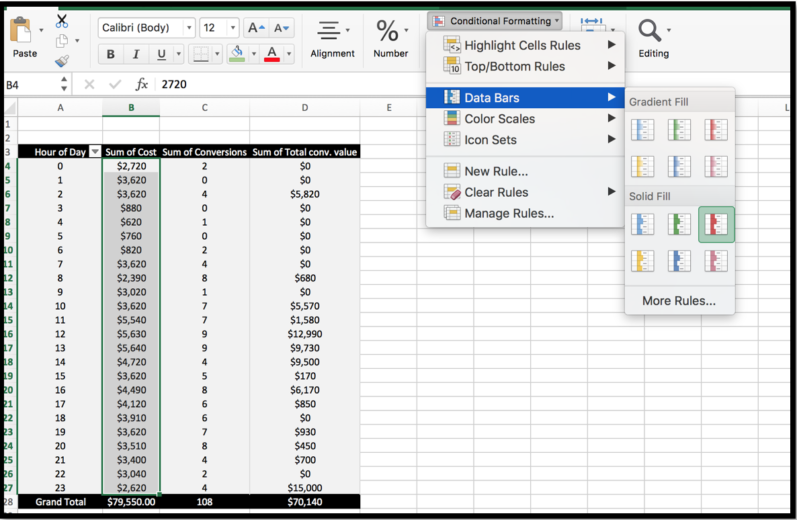Toggle bold formatting
This screenshot has width=797, height=520.
coord(110,54)
